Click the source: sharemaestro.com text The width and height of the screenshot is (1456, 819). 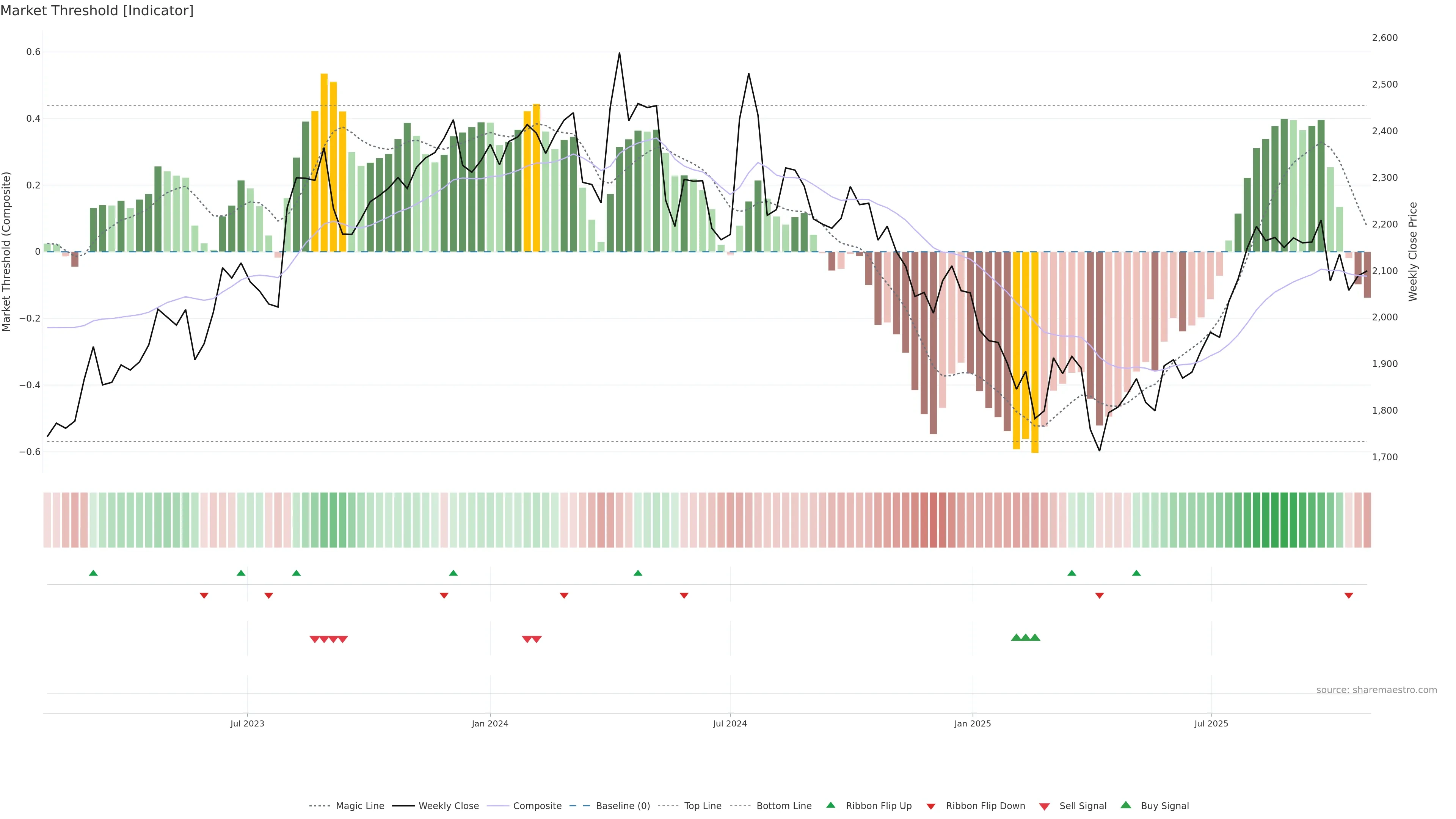point(1376,690)
